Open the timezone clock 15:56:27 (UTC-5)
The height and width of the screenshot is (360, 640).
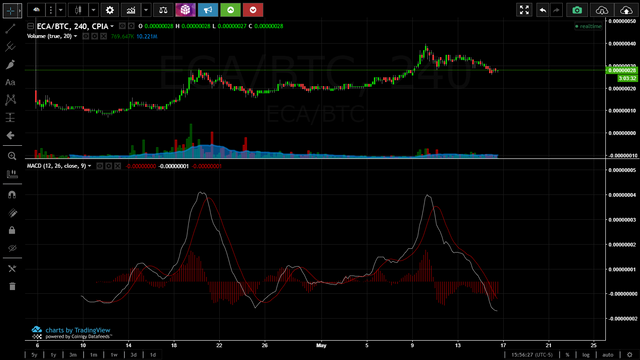(532, 355)
